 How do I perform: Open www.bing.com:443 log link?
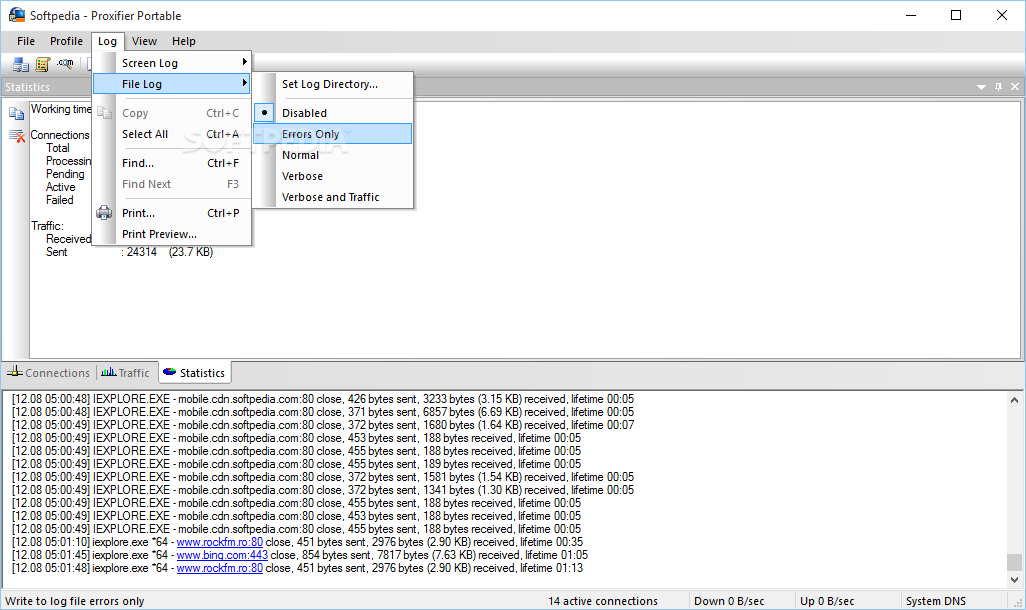pyautogui.click(x=222, y=555)
